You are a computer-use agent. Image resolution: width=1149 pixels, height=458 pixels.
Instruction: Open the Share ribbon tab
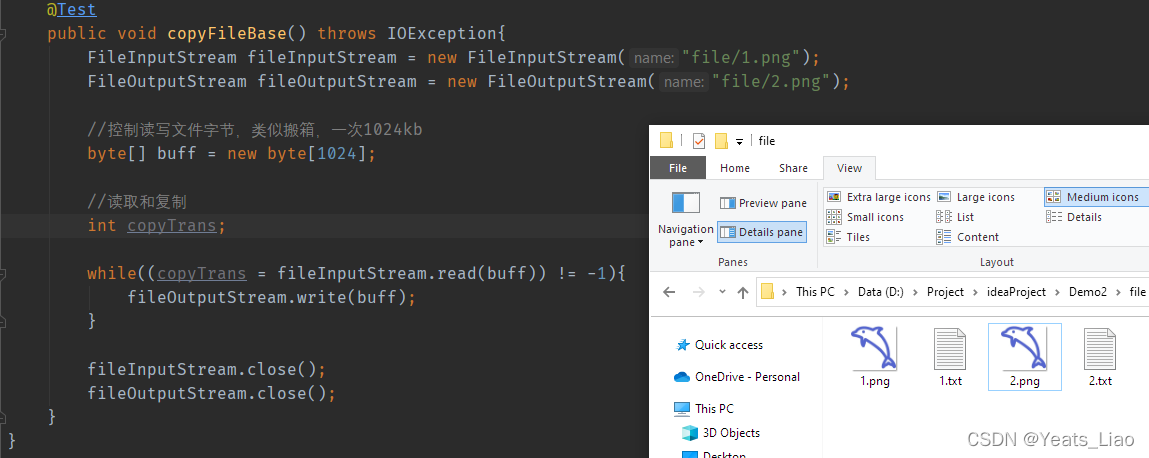pyautogui.click(x=793, y=168)
